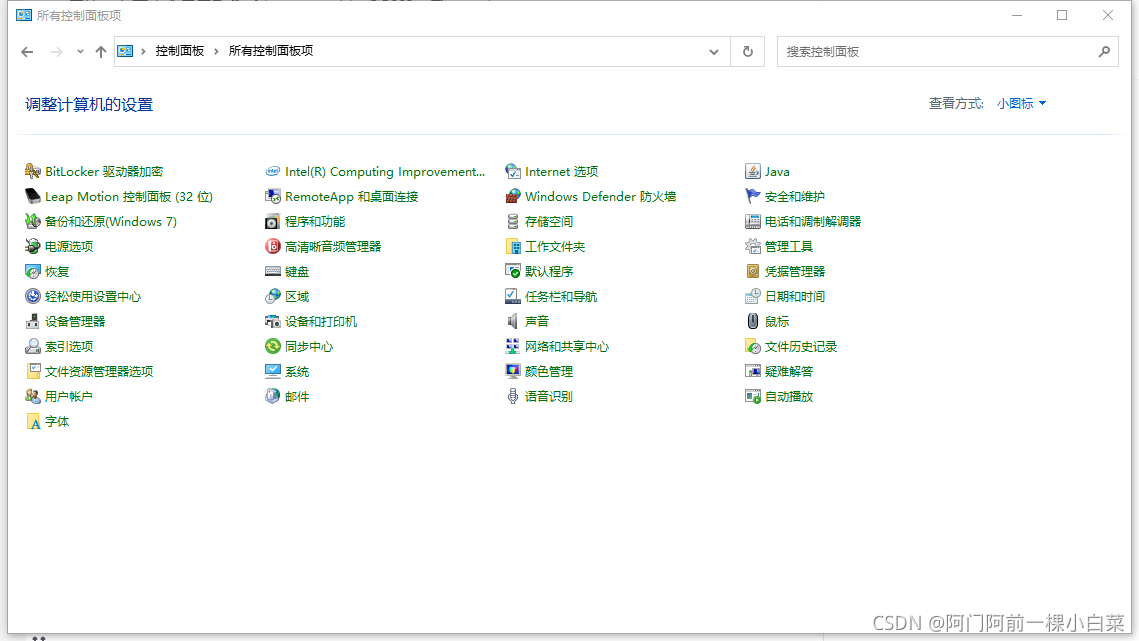
Task: Open recent locations dropdown arrow
Action: coord(80,52)
